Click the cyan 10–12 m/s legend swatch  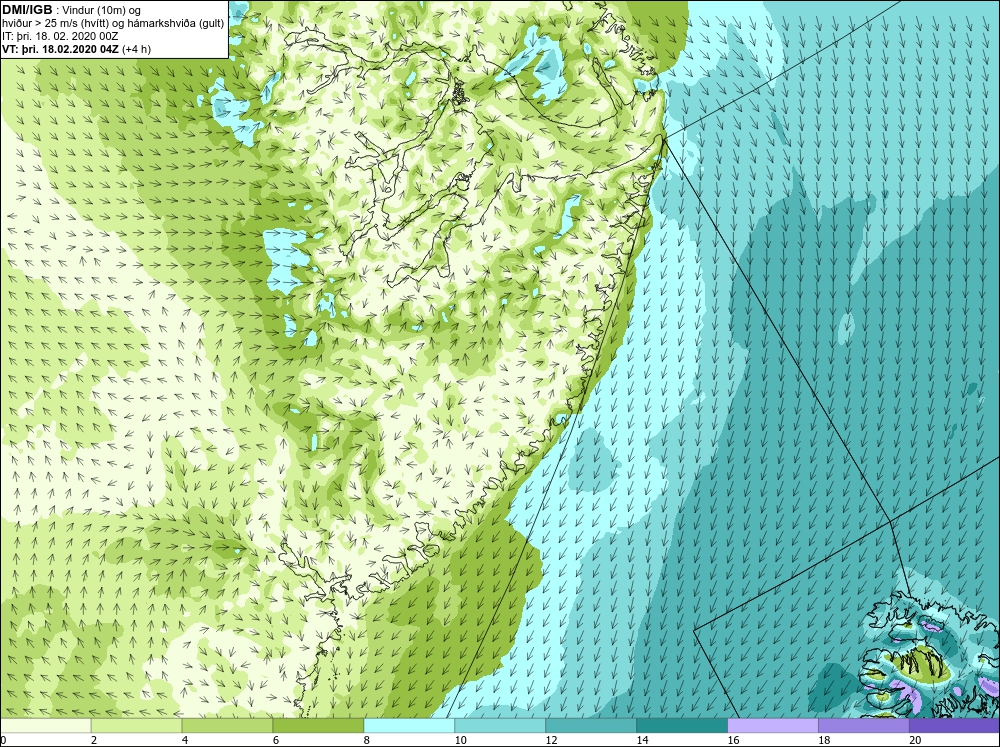pos(500,726)
